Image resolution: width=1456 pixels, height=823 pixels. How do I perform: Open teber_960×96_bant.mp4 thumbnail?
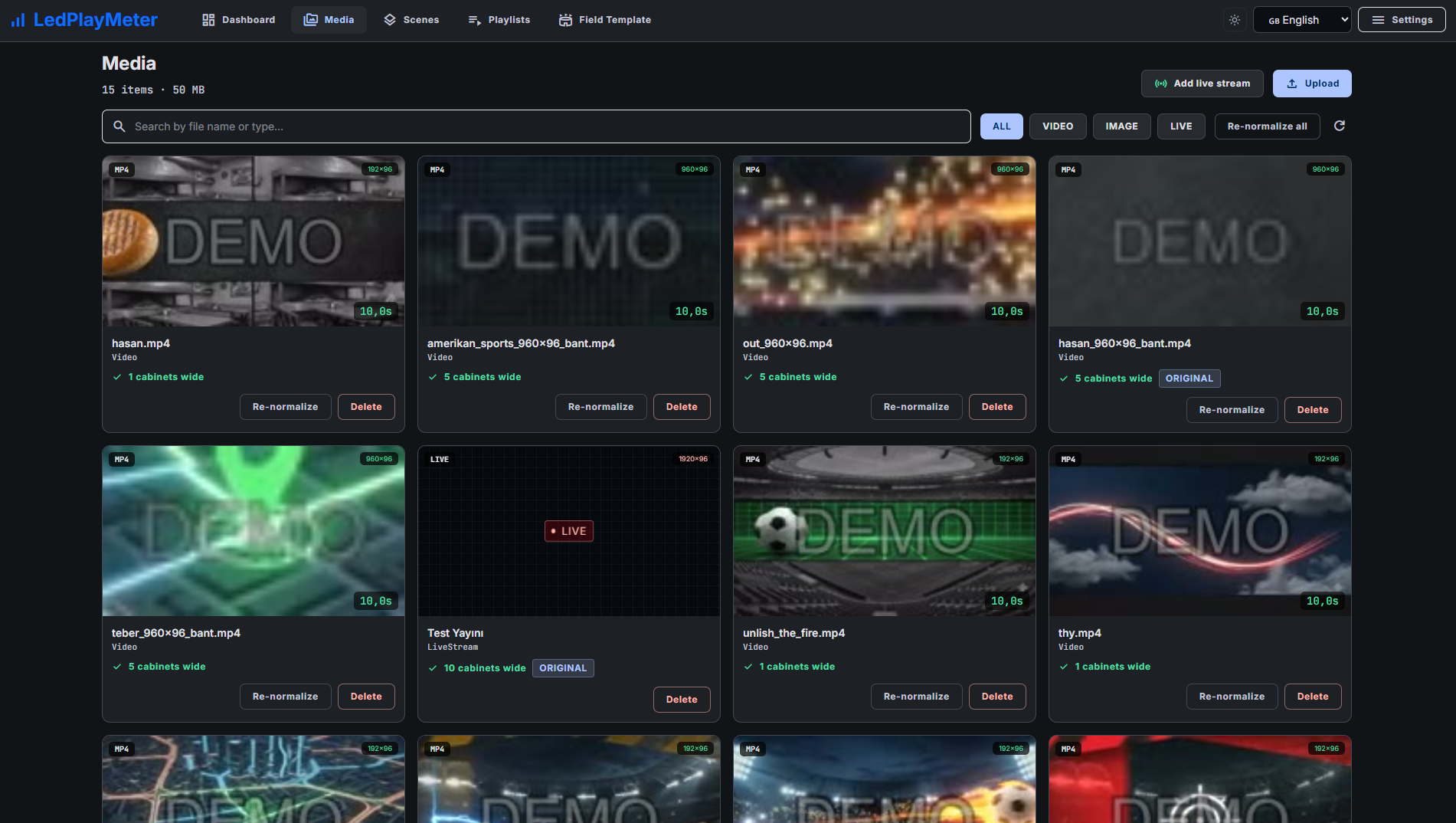pos(254,531)
